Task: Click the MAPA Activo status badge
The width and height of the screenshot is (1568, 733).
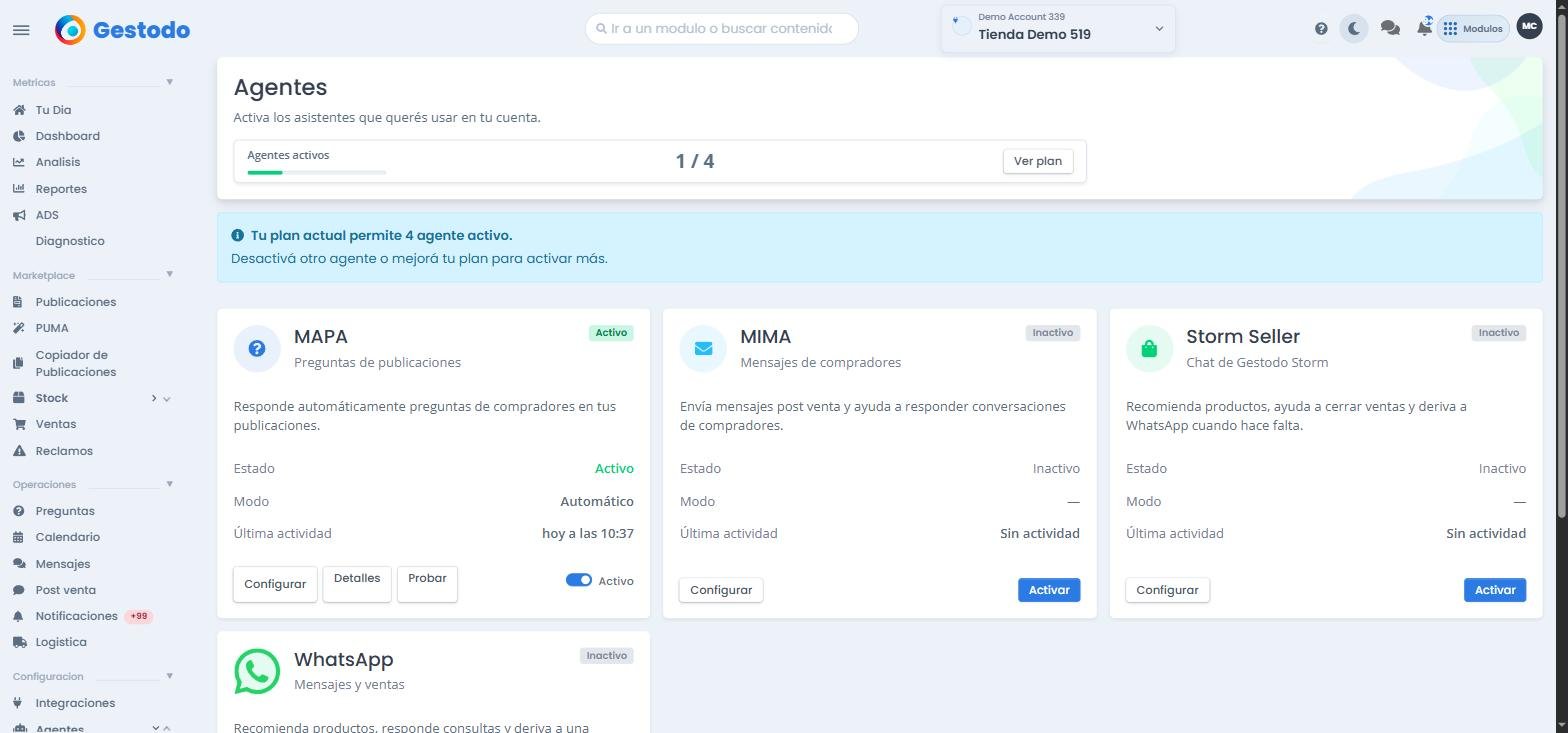Action: coord(611,333)
